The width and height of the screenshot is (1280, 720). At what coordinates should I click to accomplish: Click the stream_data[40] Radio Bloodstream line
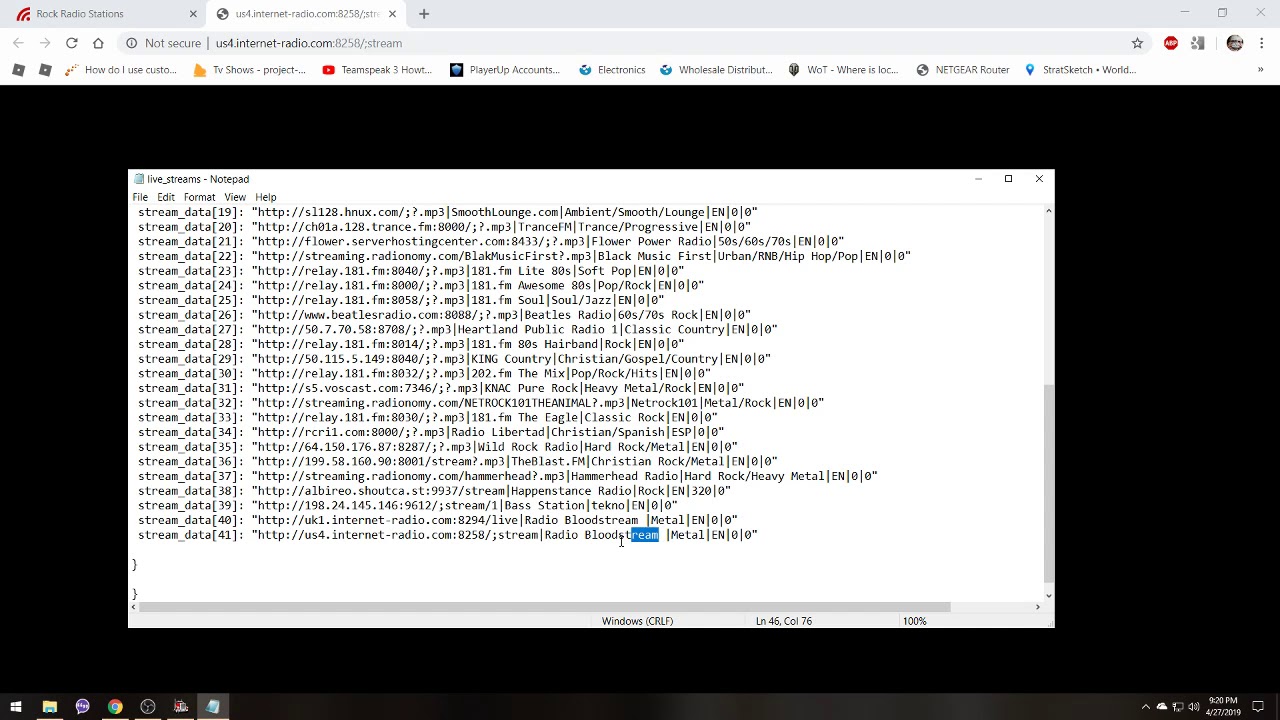tap(437, 520)
